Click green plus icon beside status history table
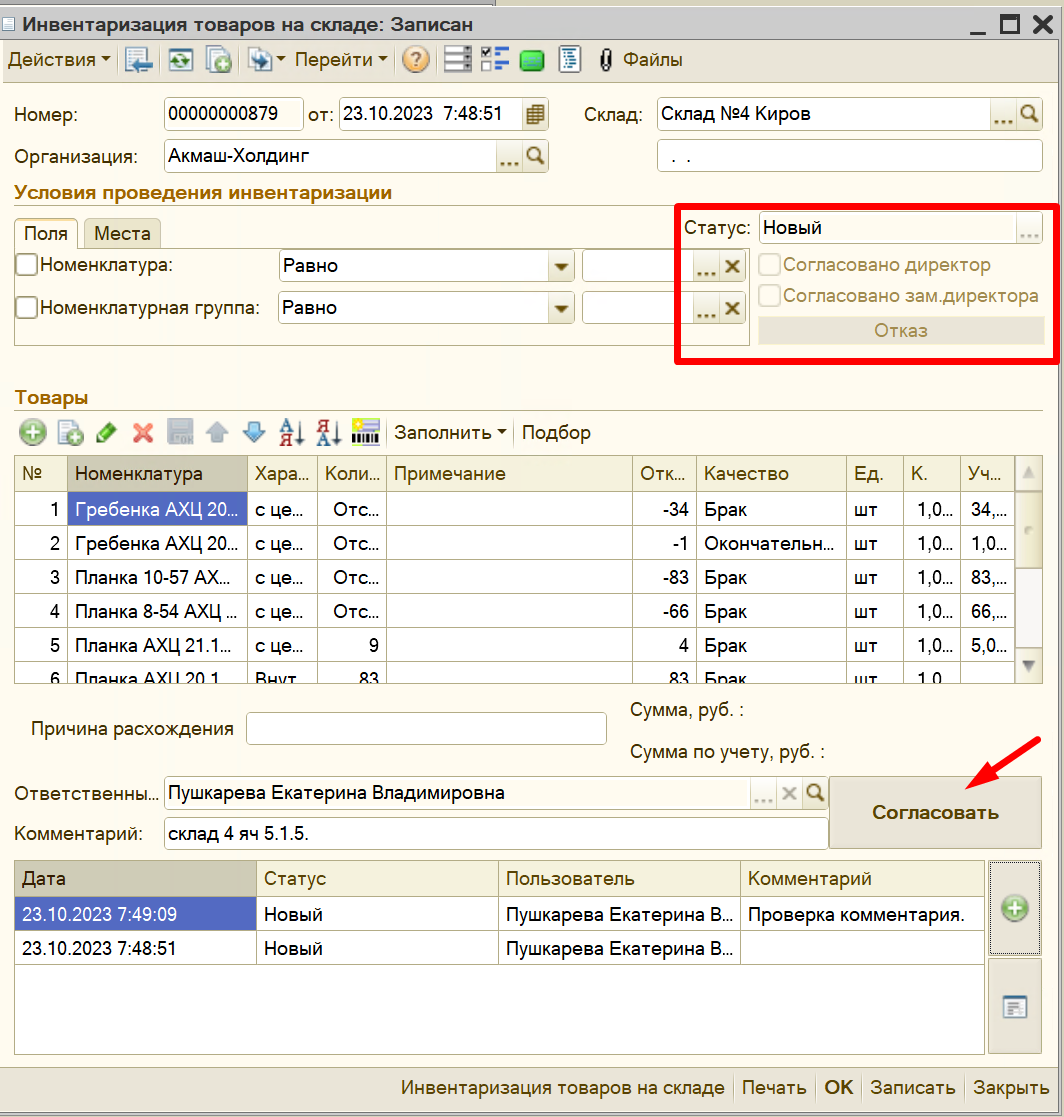This screenshot has height=1117, width=1064. 1014,908
